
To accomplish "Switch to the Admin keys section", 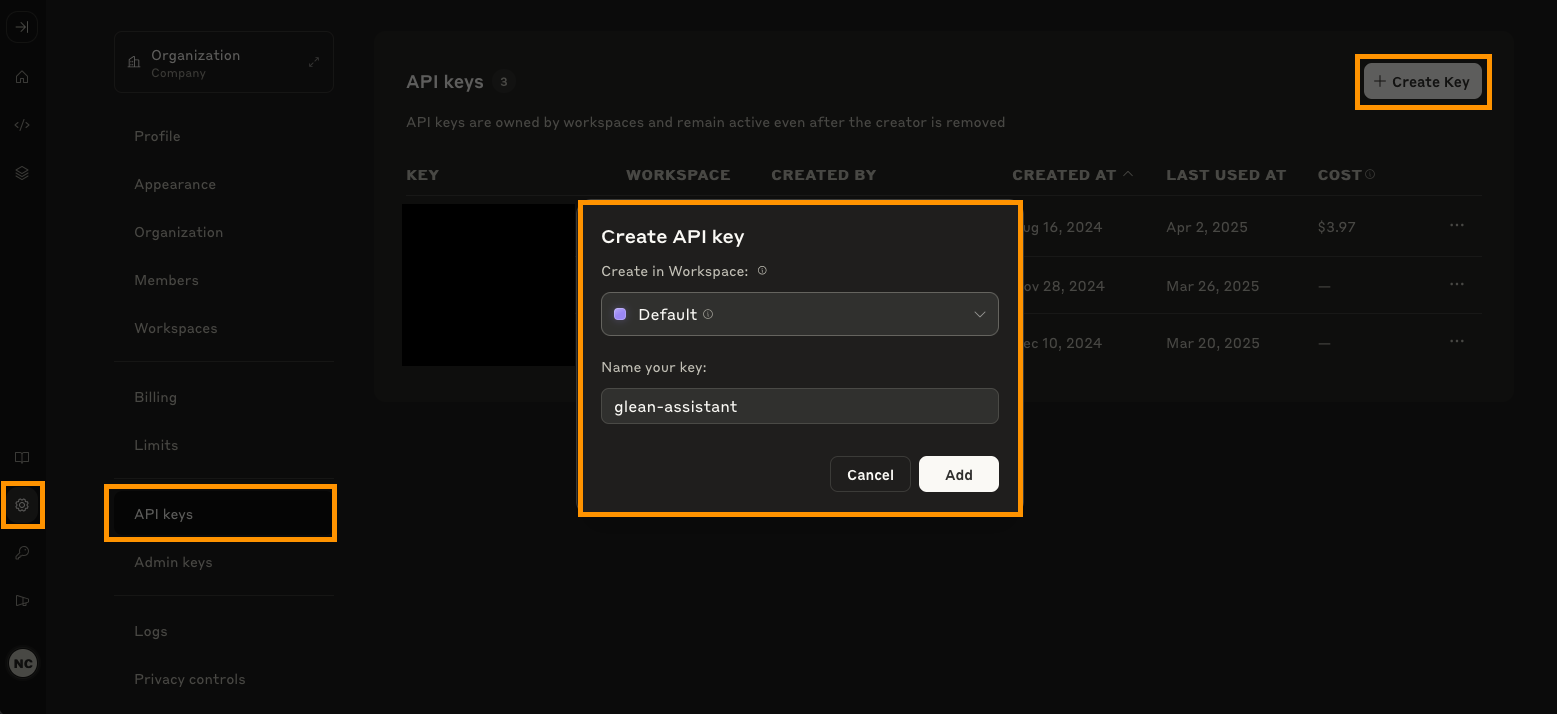I will click(173, 561).
